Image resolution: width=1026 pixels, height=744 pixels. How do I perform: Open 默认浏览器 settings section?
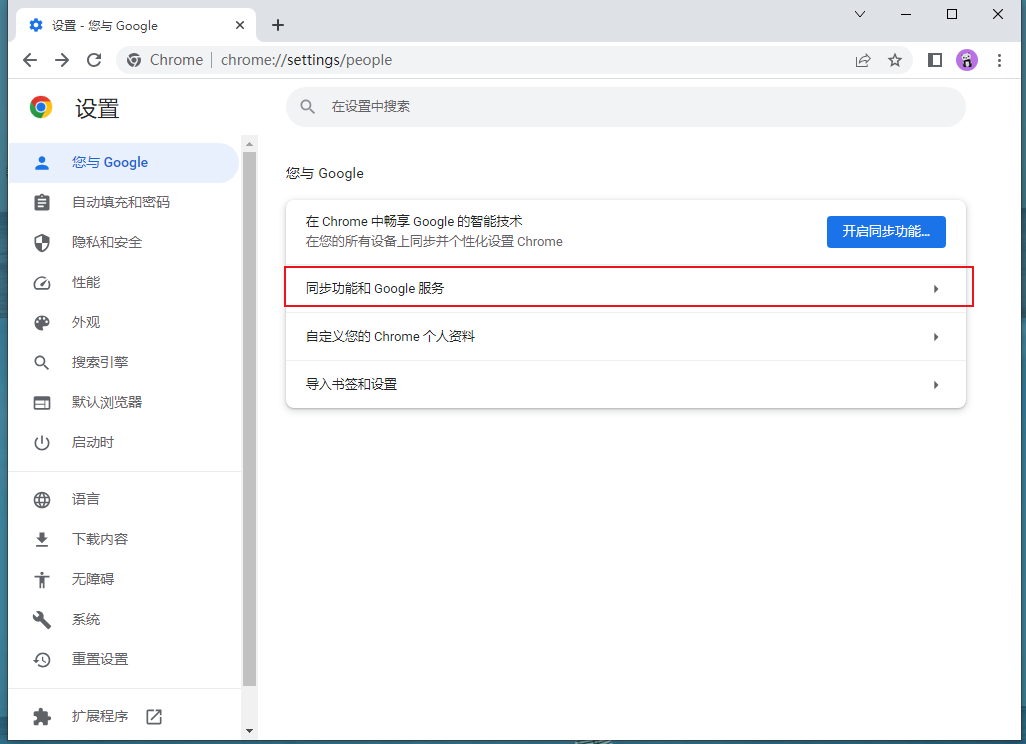[x=124, y=403]
